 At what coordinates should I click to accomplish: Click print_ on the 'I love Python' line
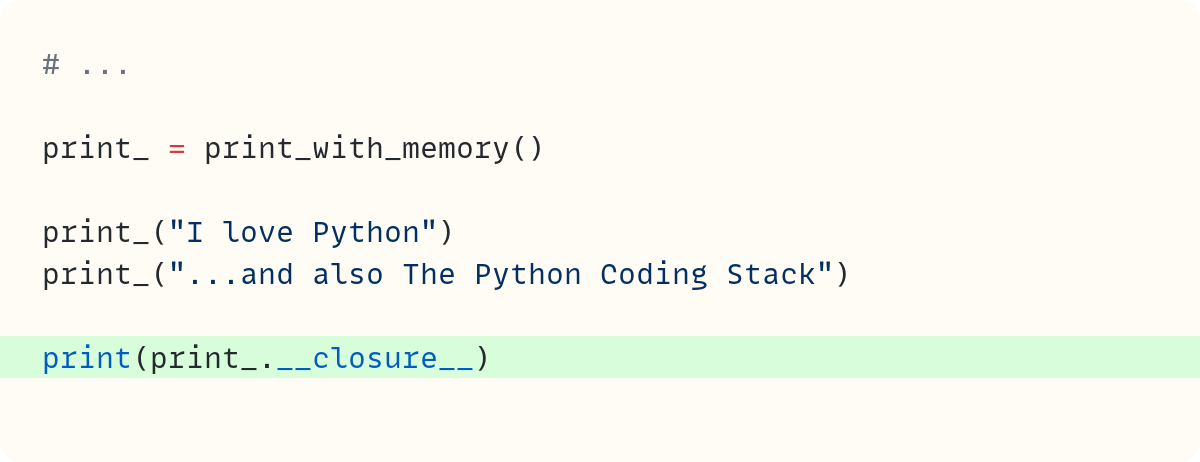point(96,233)
